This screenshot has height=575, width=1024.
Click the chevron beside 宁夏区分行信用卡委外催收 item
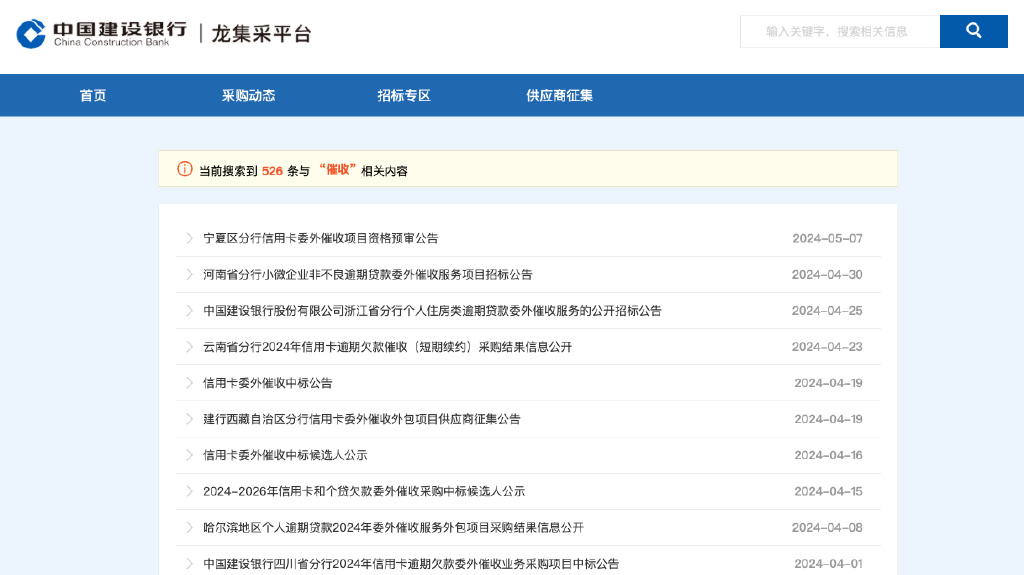pos(189,238)
